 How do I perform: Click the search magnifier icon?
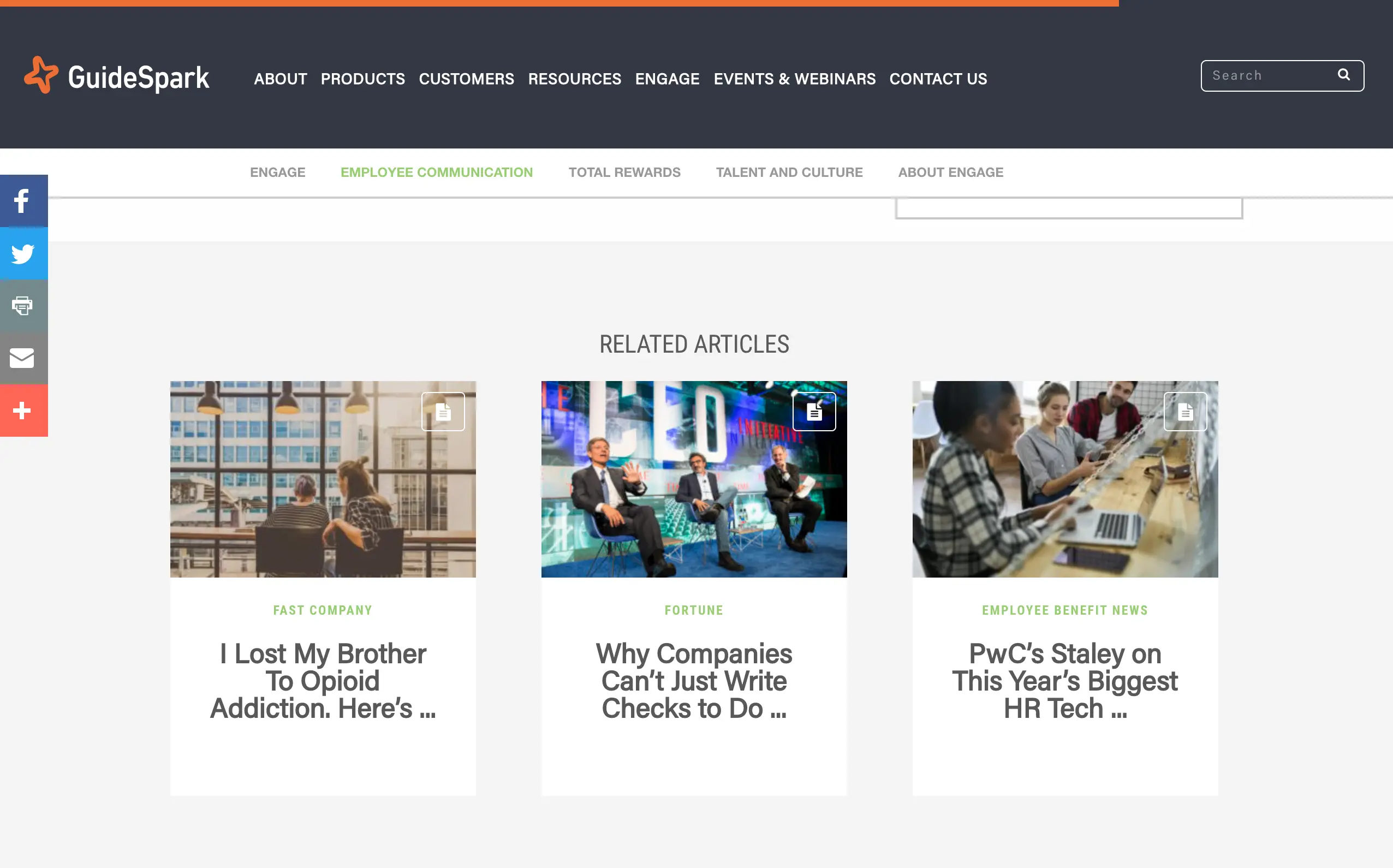pyautogui.click(x=1344, y=75)
